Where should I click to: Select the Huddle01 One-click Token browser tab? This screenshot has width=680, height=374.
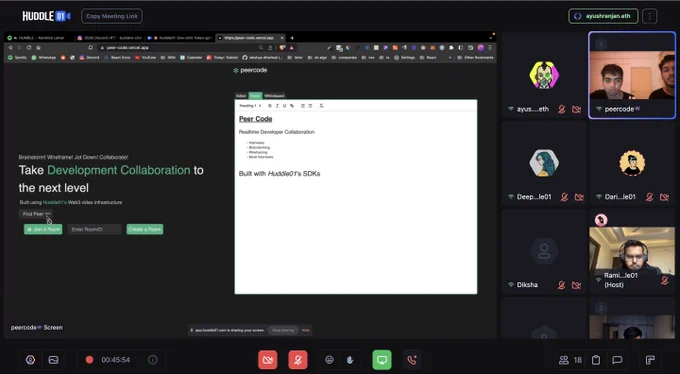[180, 38]
